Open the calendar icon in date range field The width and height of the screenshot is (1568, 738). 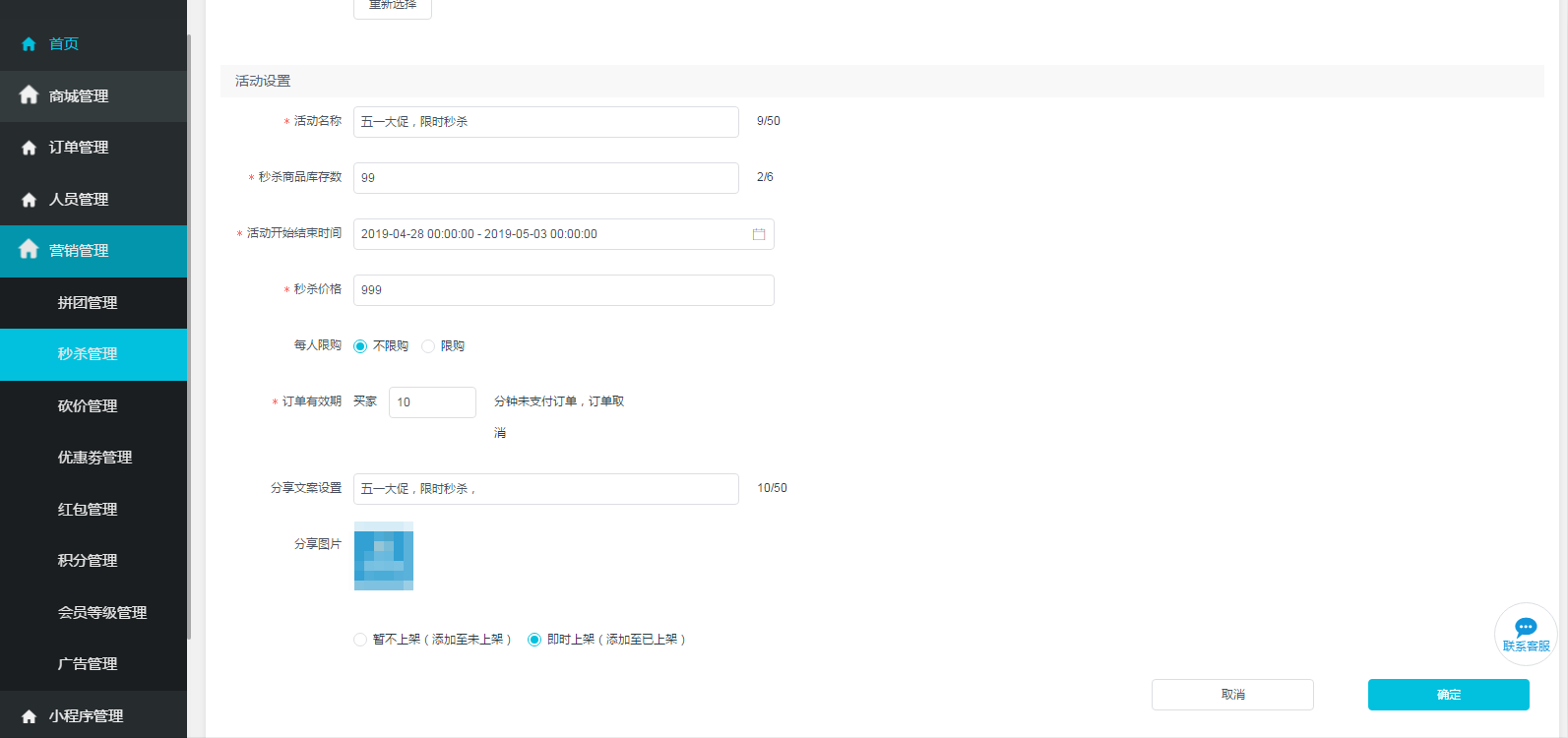tap(759, 234)
